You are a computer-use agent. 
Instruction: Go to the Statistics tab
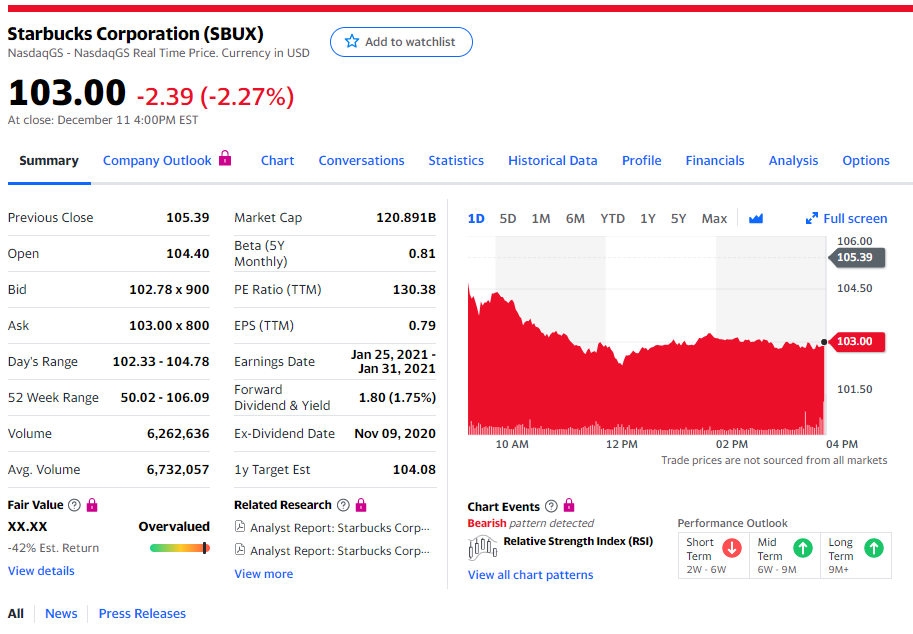tap(456, 161)
